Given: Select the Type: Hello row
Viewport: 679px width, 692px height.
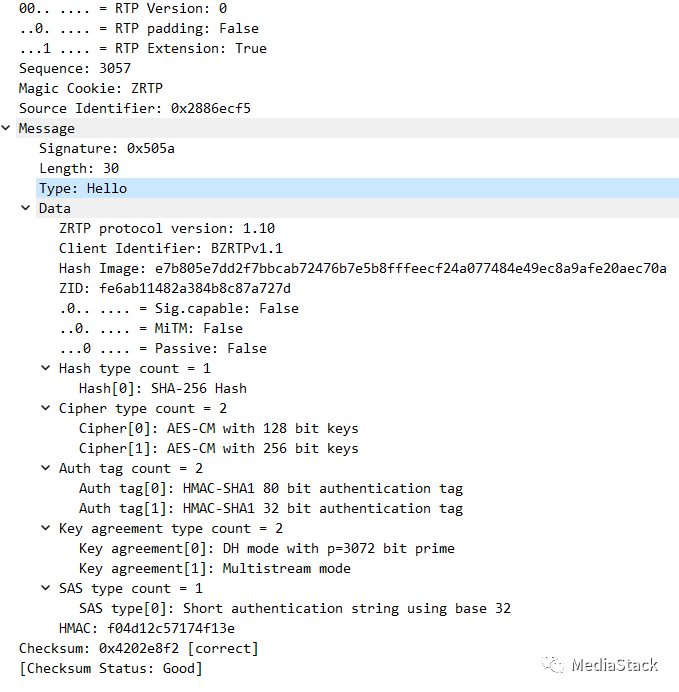Looking at the screenshot, I should point(83,188).
